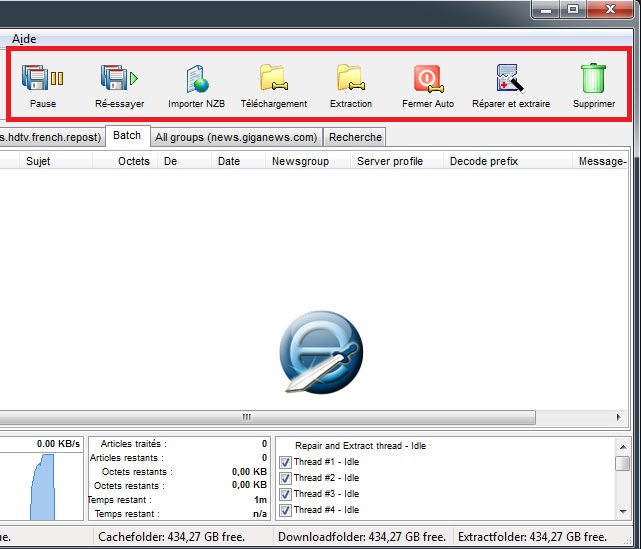This screenshot has height=549, width=641.
Task: Open the Extraction folder icon
Action: click(x=351, y=77)
